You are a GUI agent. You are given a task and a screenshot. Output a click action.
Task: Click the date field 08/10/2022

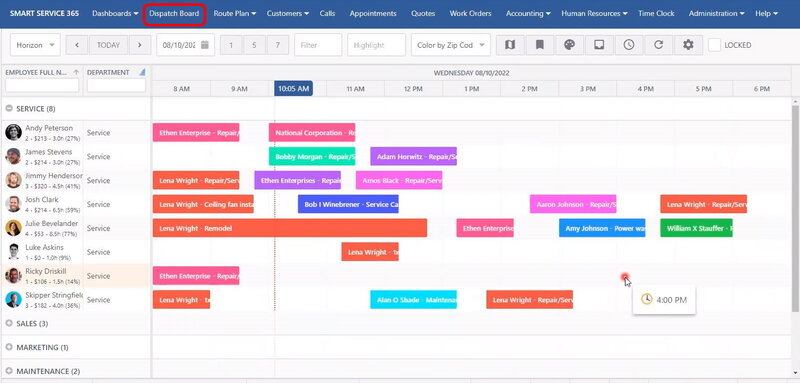pos(180,45)
